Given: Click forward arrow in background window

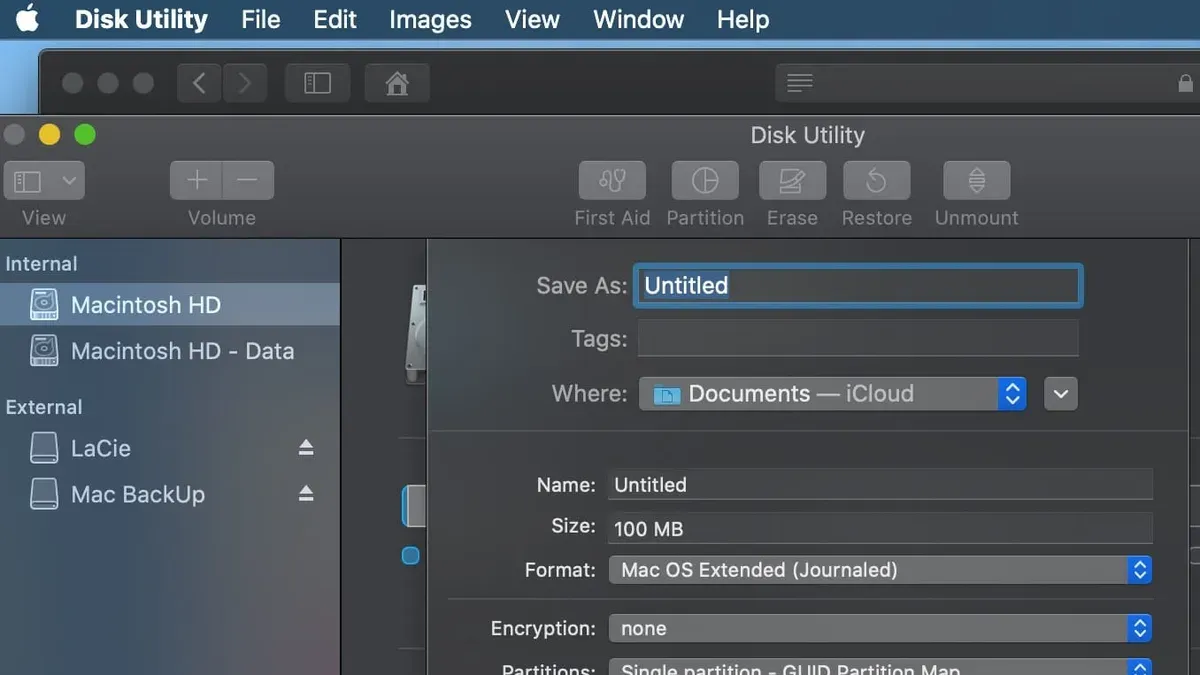Looking at the screenshot, I should (x=245, y=83).
